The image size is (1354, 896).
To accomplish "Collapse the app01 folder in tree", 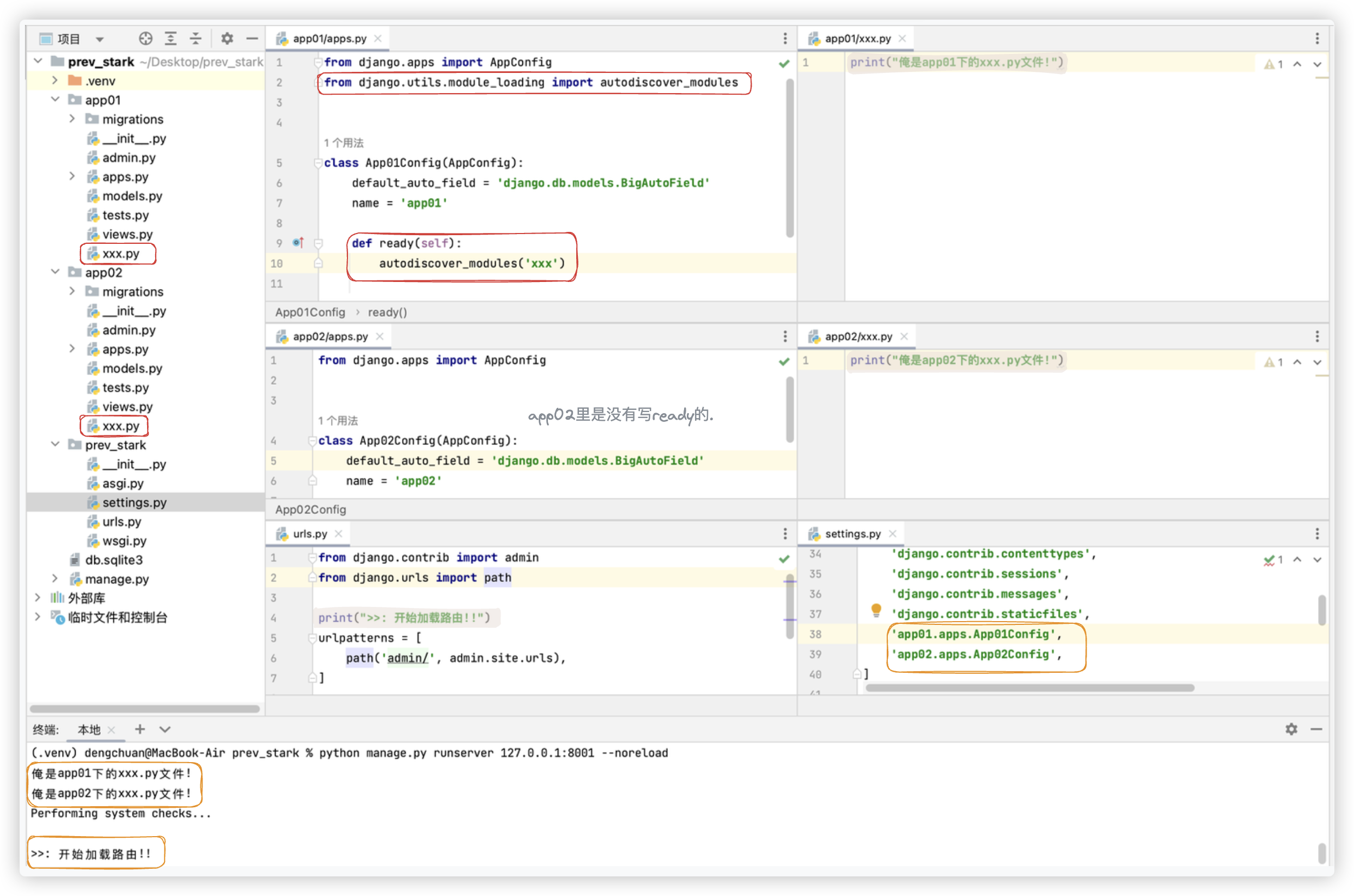I will pos(56,100).
